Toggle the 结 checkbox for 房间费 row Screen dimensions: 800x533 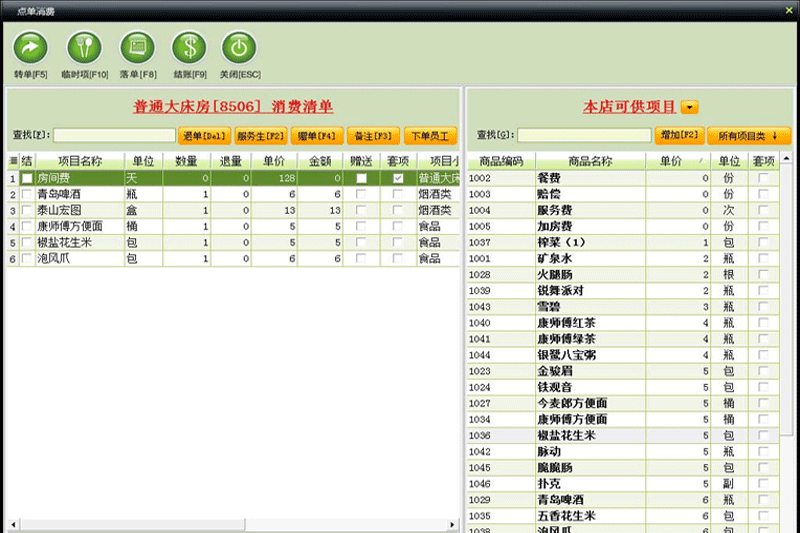point(27,178)
